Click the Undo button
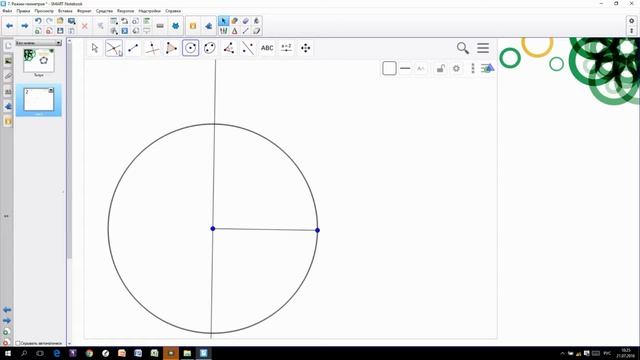Image resolution: width=640 pixels, height=360 pixels. coord(38,21)
